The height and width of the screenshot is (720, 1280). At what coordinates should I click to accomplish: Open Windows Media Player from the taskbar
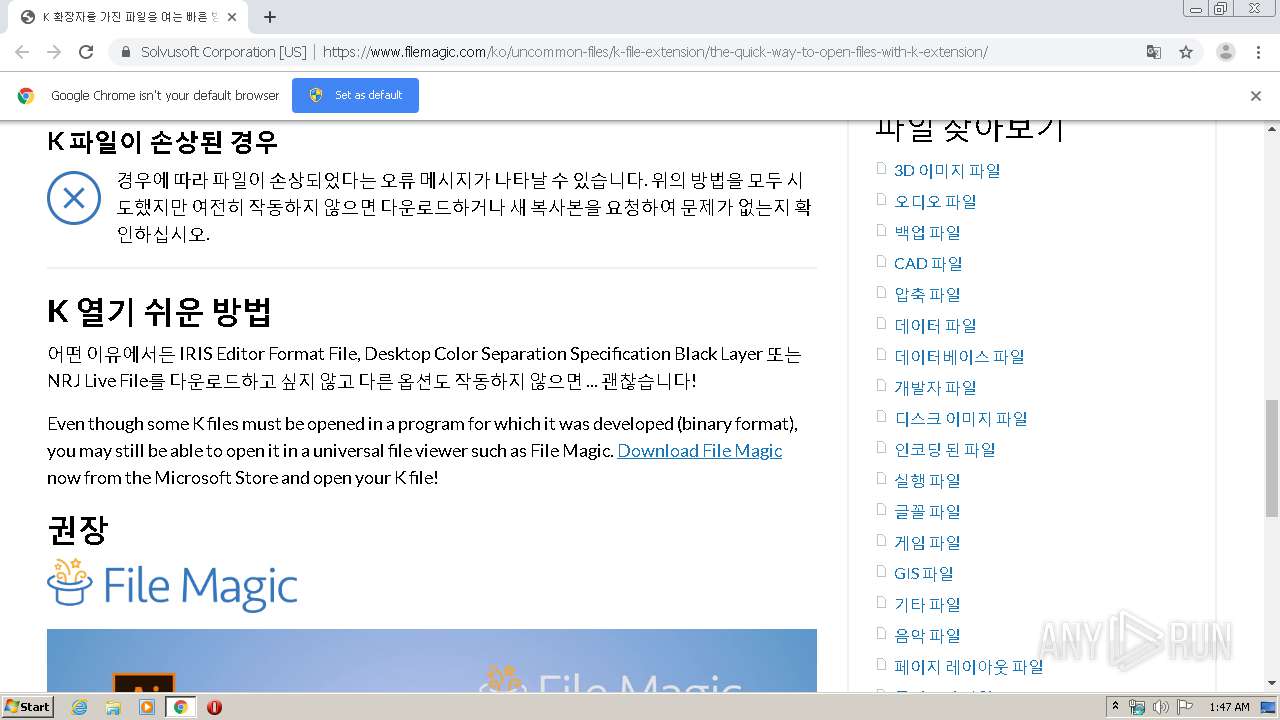pos(147,707)
